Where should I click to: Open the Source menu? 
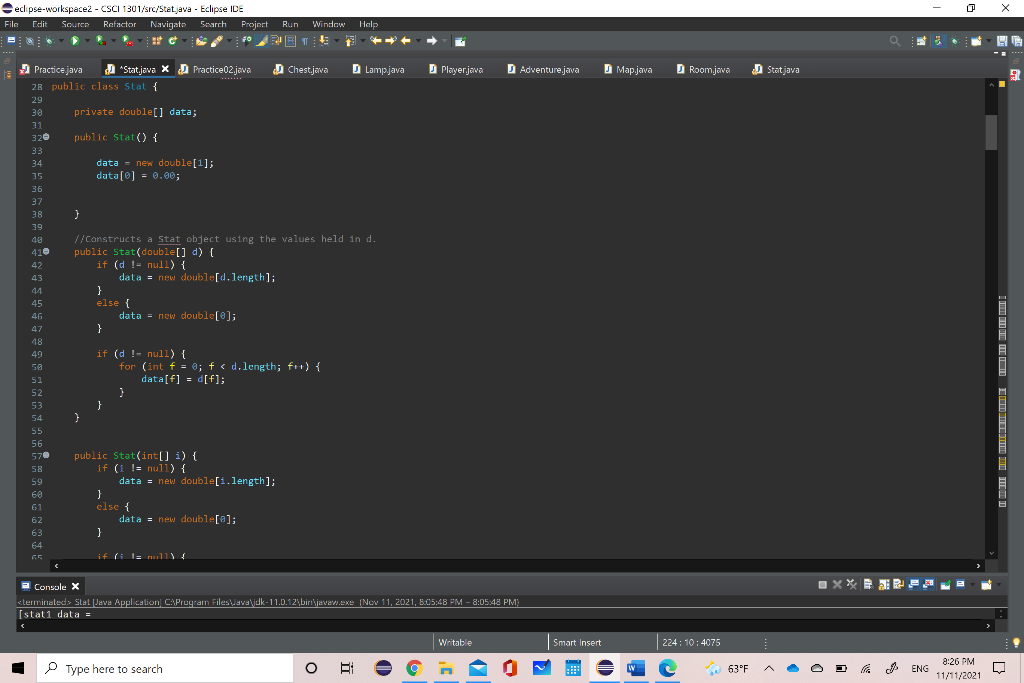[x=75, y=24]
